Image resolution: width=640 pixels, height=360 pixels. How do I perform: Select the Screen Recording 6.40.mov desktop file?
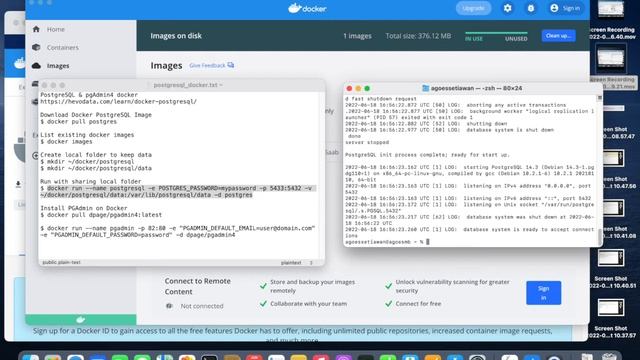click(611, 20)
